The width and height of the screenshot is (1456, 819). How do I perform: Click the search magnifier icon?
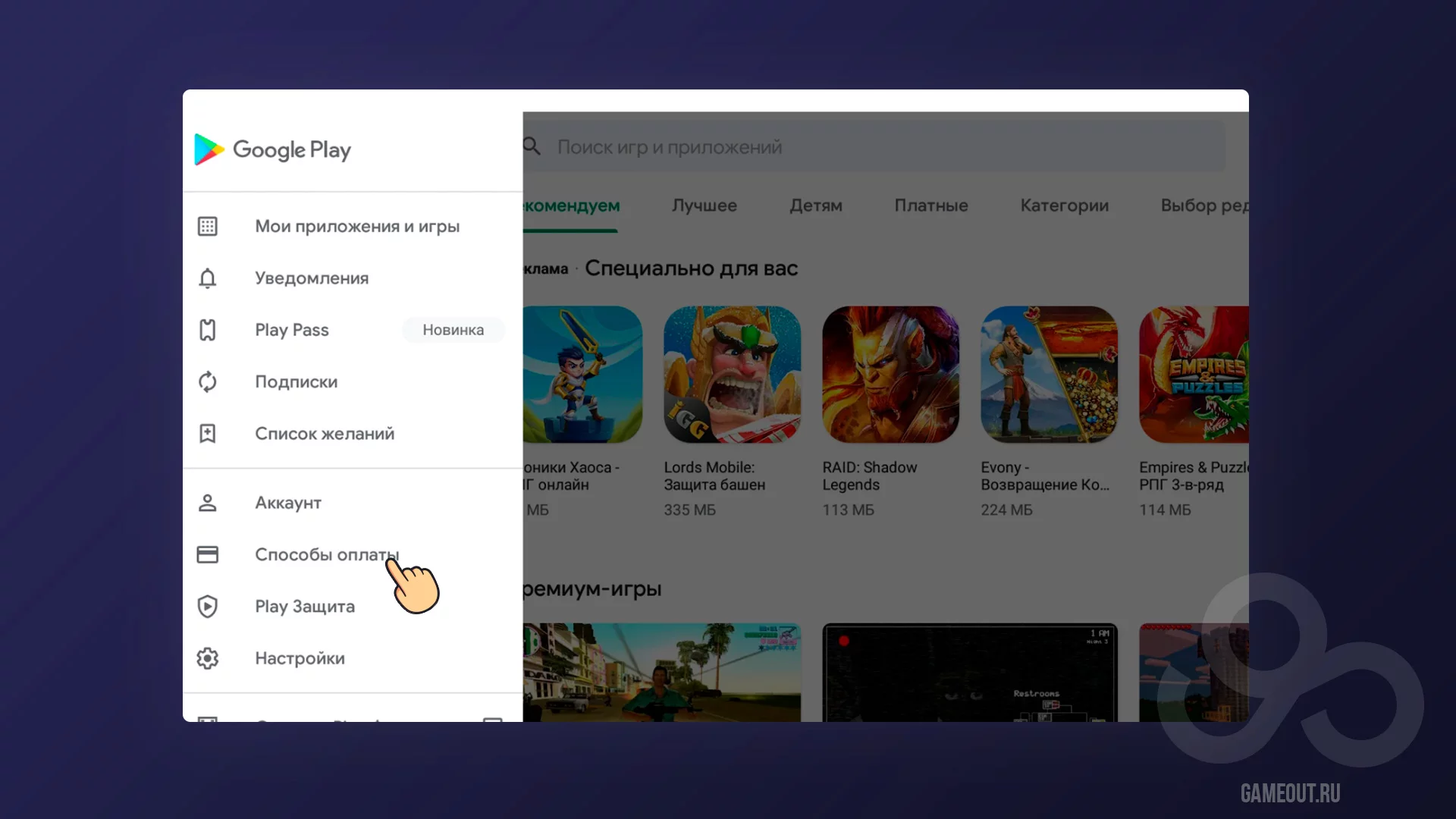[532, 146]
